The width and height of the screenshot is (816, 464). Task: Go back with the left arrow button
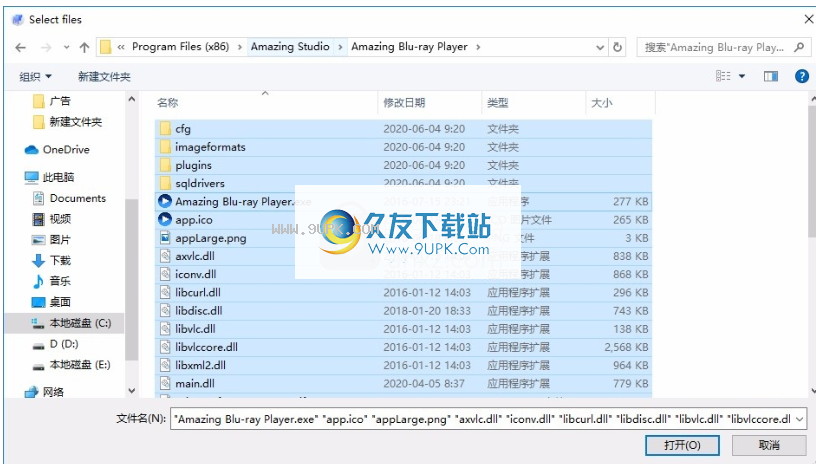click(x=20, y=47)
